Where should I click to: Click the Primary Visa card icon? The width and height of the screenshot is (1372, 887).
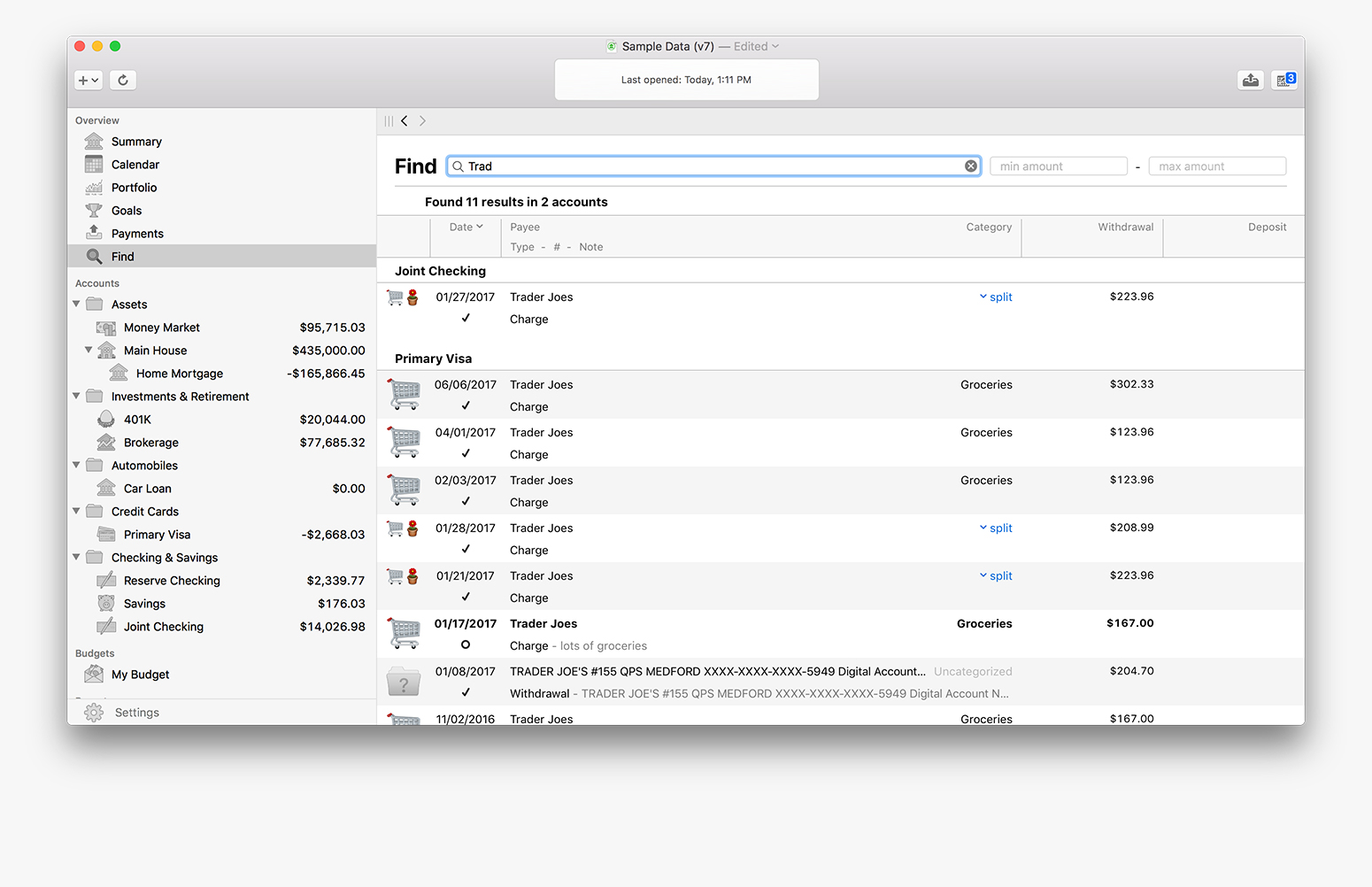pyautogui.click(x=106, y=535)
